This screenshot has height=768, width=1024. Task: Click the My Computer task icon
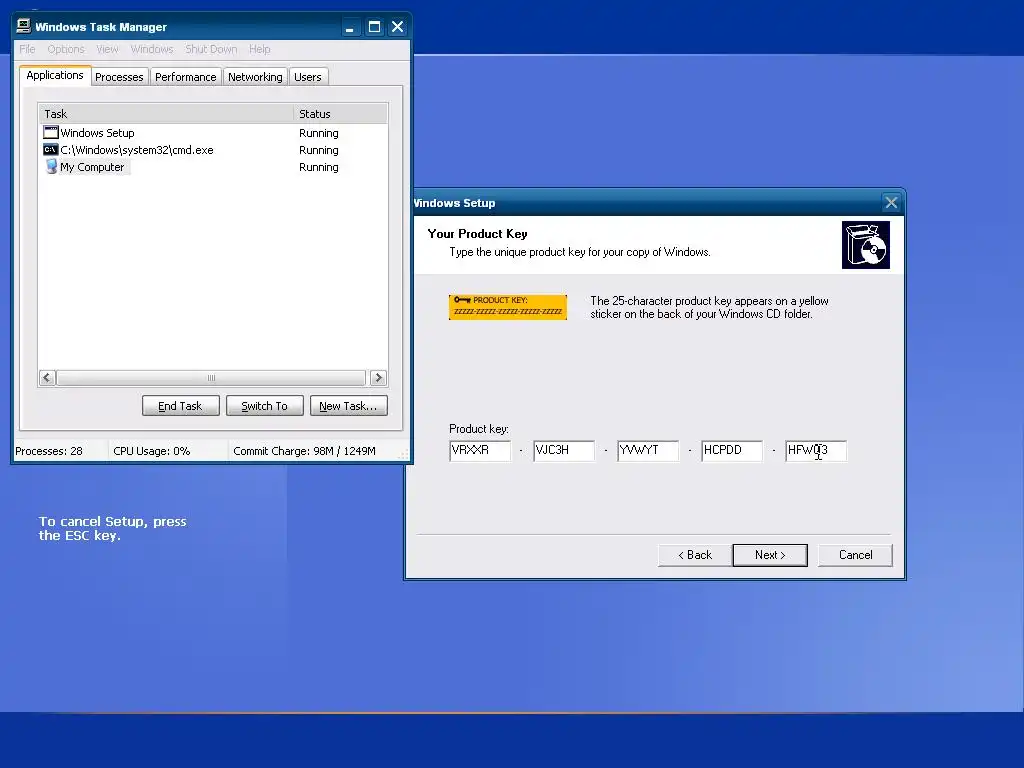[x=51, y=167]
